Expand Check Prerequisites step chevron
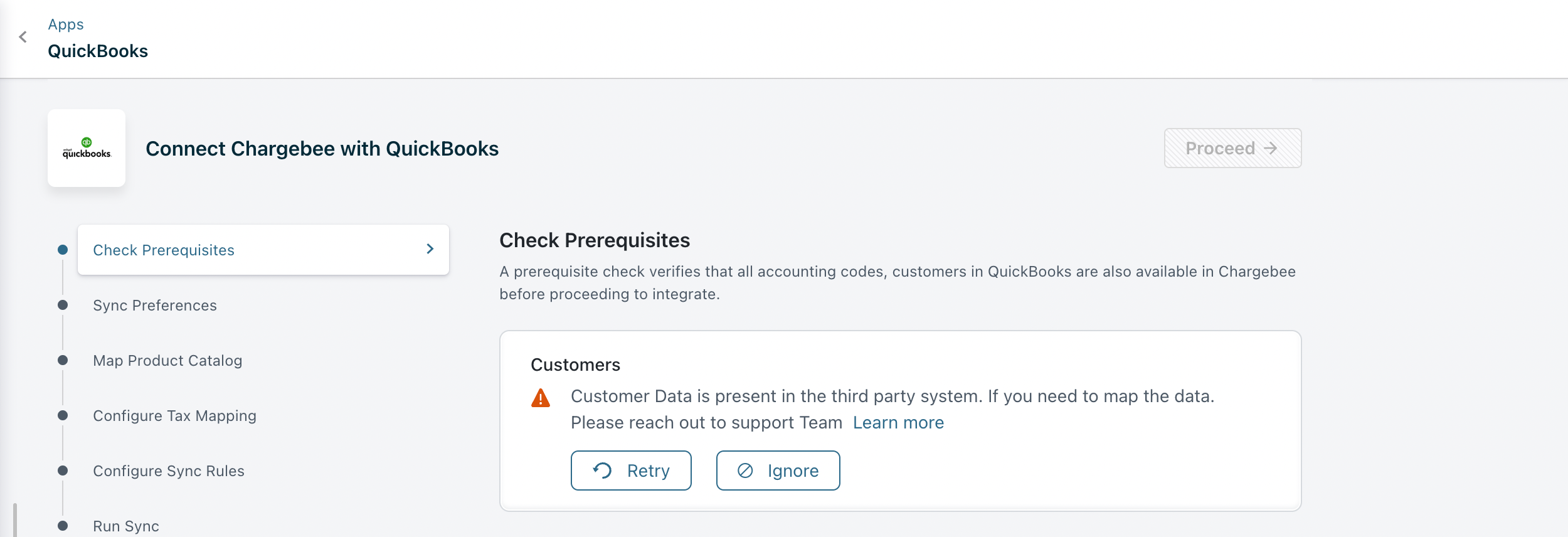This screenshot has height=537, width=1568. coord(430,249)
